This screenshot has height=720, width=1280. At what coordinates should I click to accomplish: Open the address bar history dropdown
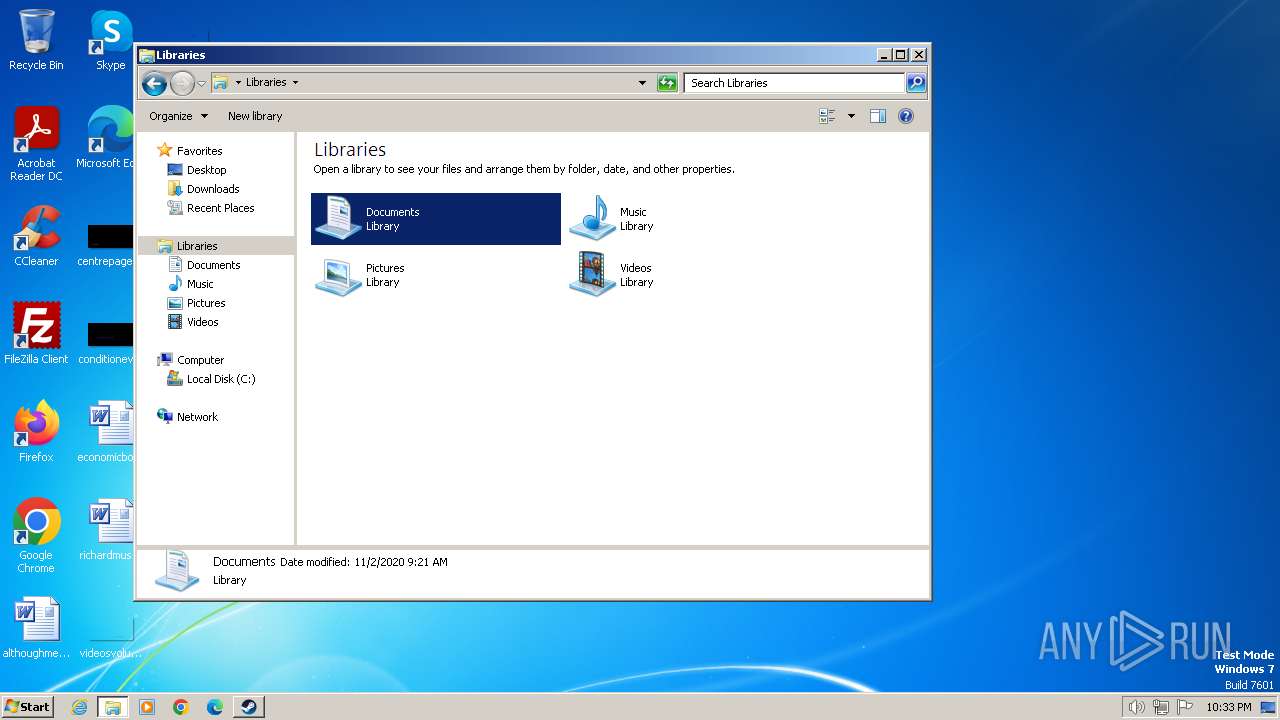point(642,83)
